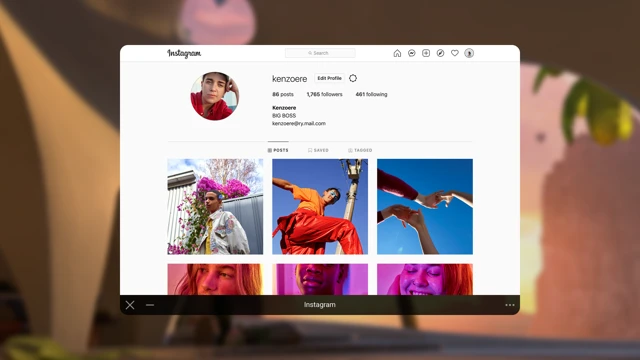
Task: Switch to the Posts tab
Action: coord(278,150)
